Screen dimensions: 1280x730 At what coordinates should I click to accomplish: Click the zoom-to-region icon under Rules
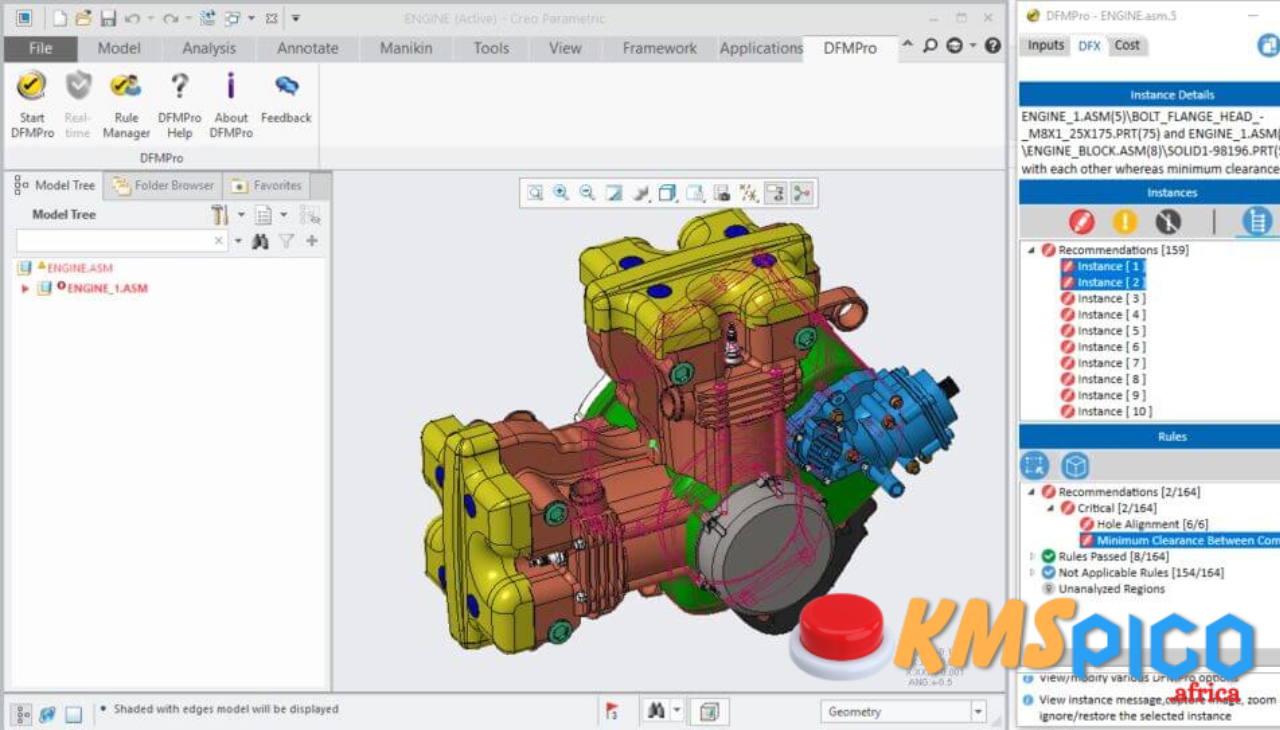click(1035, 465)
